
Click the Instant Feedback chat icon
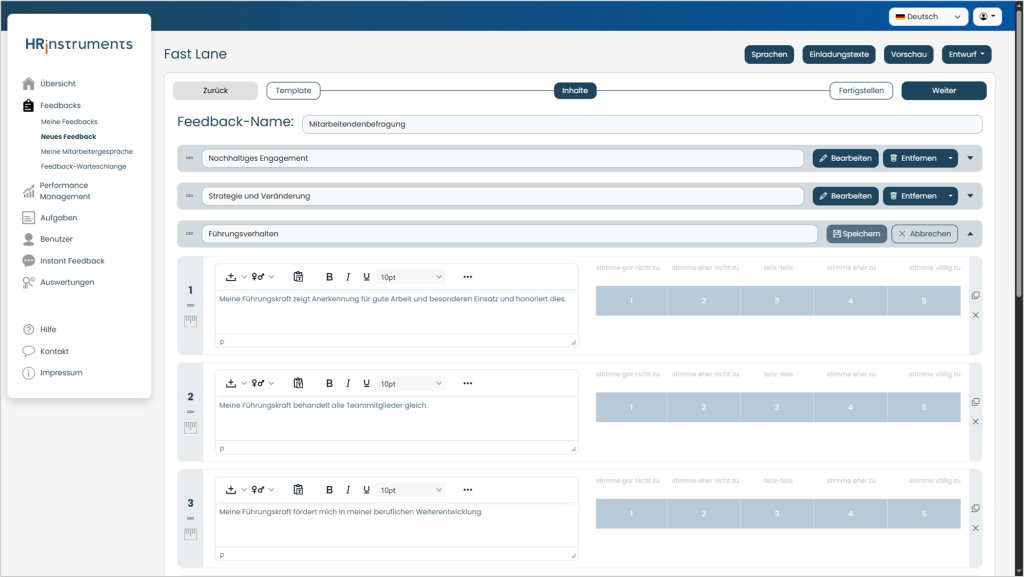[28, 261]
